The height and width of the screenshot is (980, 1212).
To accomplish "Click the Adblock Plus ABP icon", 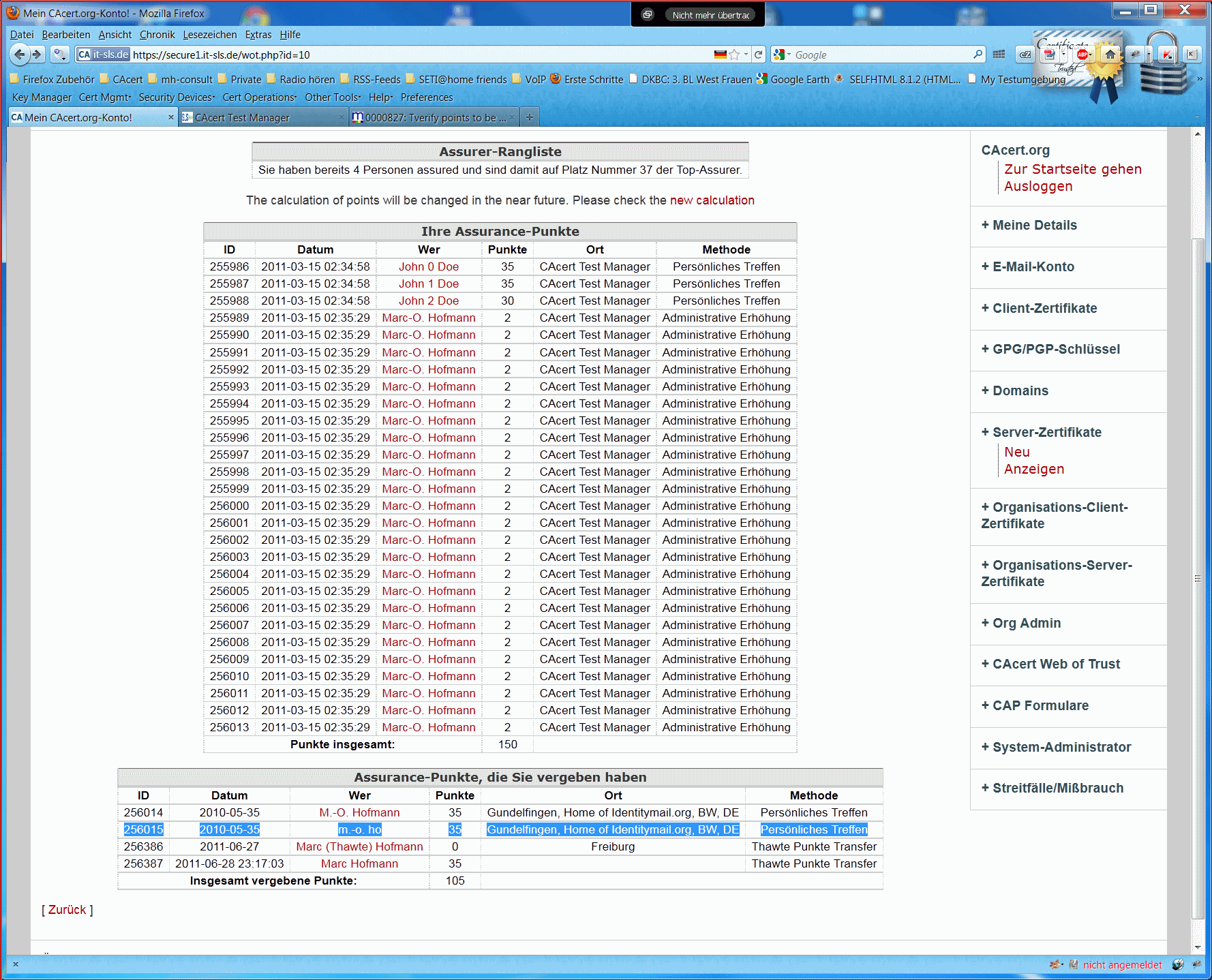I will 1081,55.
